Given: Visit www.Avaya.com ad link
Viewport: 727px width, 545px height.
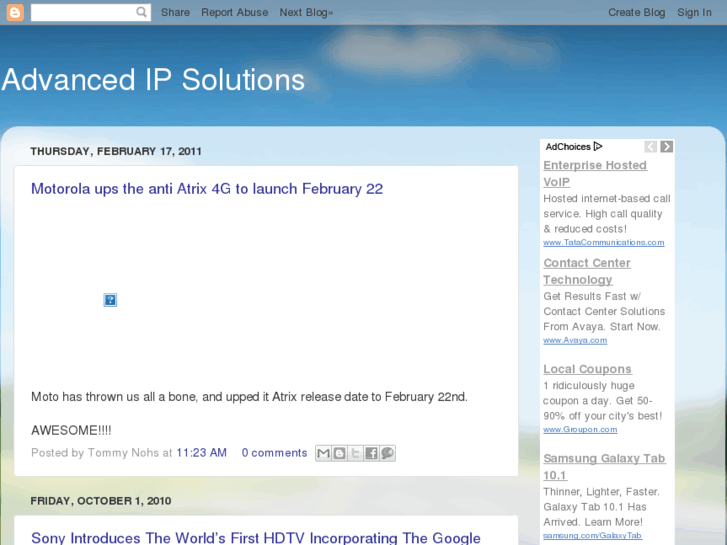Looking at the screenshot, I should tap(575, 340).
